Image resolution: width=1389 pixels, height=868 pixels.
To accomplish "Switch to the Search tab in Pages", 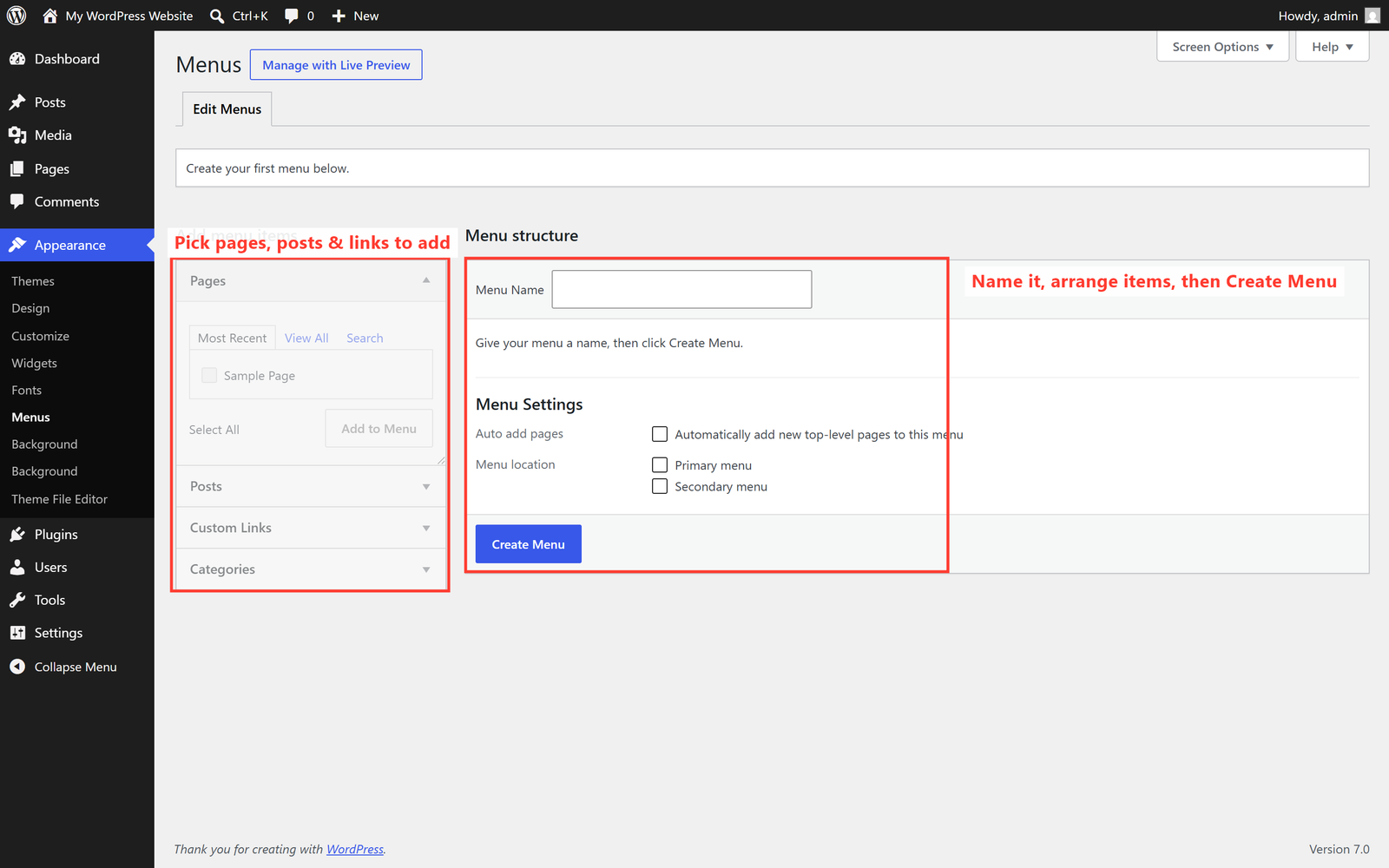I will pos(365,338).
